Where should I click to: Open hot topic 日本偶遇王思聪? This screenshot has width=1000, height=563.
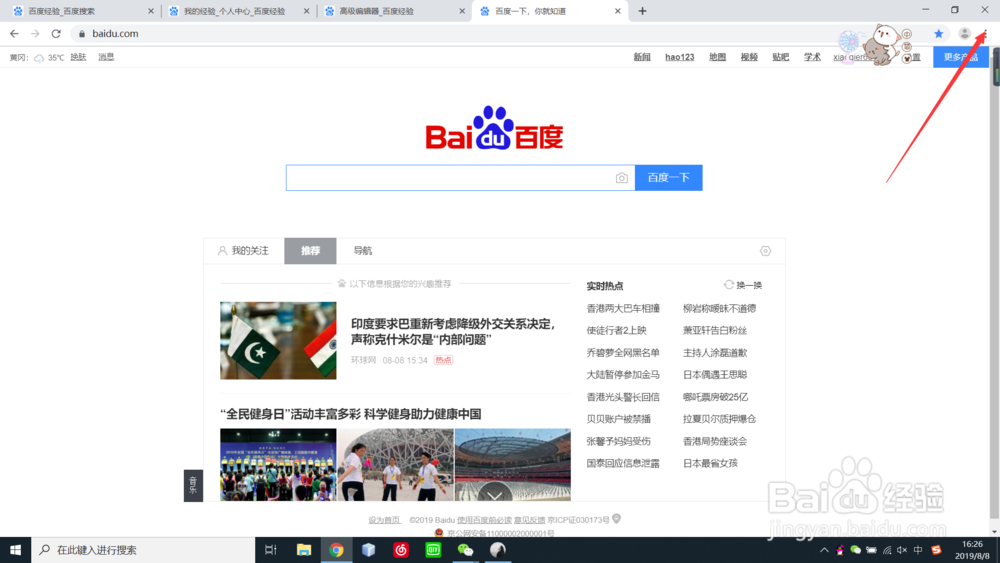(x=714, y=375)
